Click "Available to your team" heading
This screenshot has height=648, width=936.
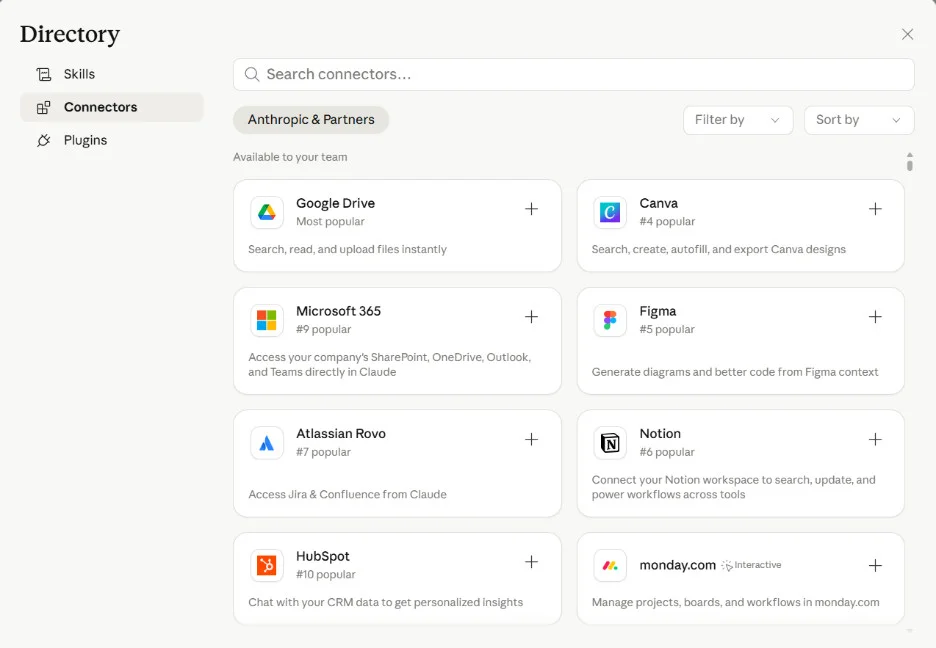(290, 157)
